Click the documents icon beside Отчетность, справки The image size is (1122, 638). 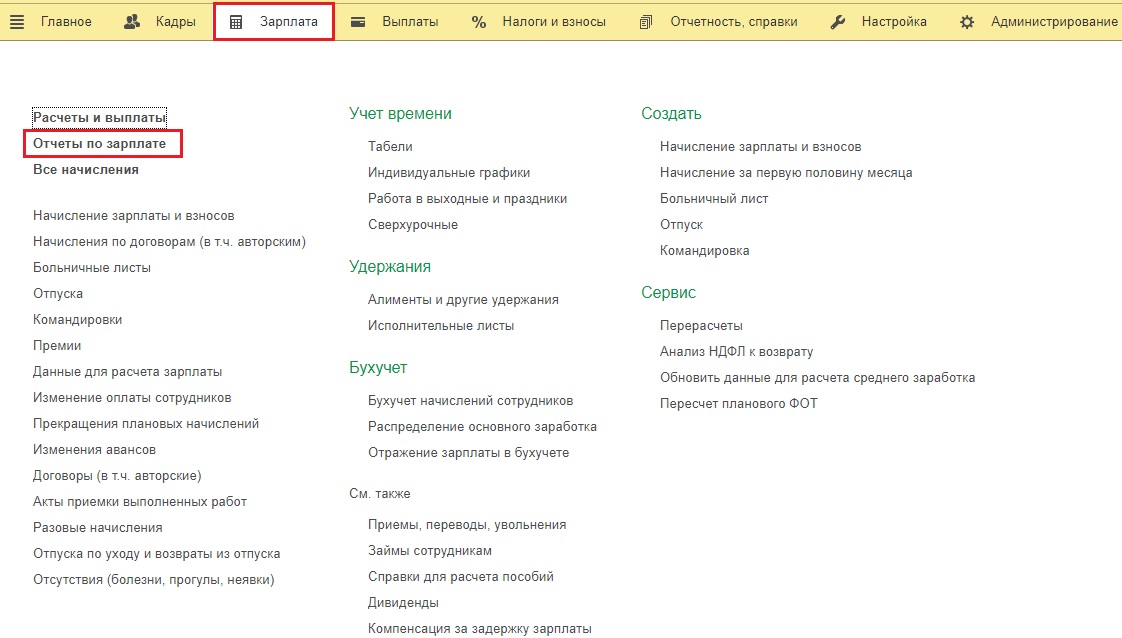[645, 22]
